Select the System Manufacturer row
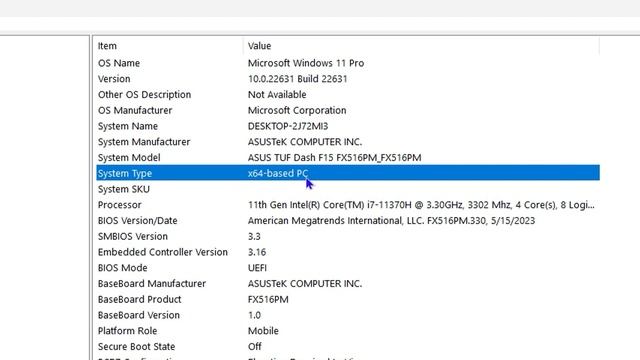 click(x=348, y=142)
